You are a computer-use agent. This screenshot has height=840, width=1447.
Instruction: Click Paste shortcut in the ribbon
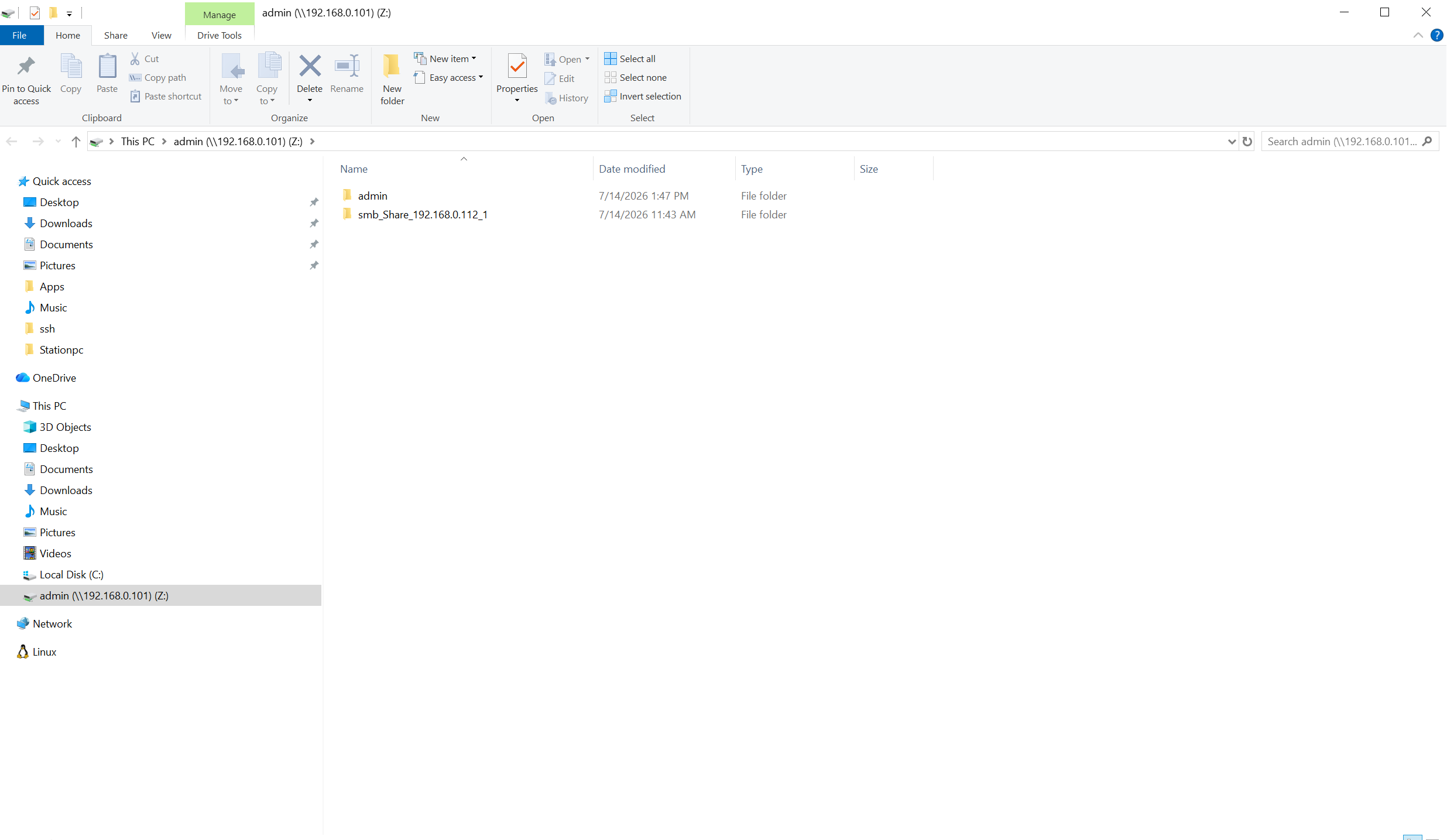pyautogui.click(x=166, y=96)
